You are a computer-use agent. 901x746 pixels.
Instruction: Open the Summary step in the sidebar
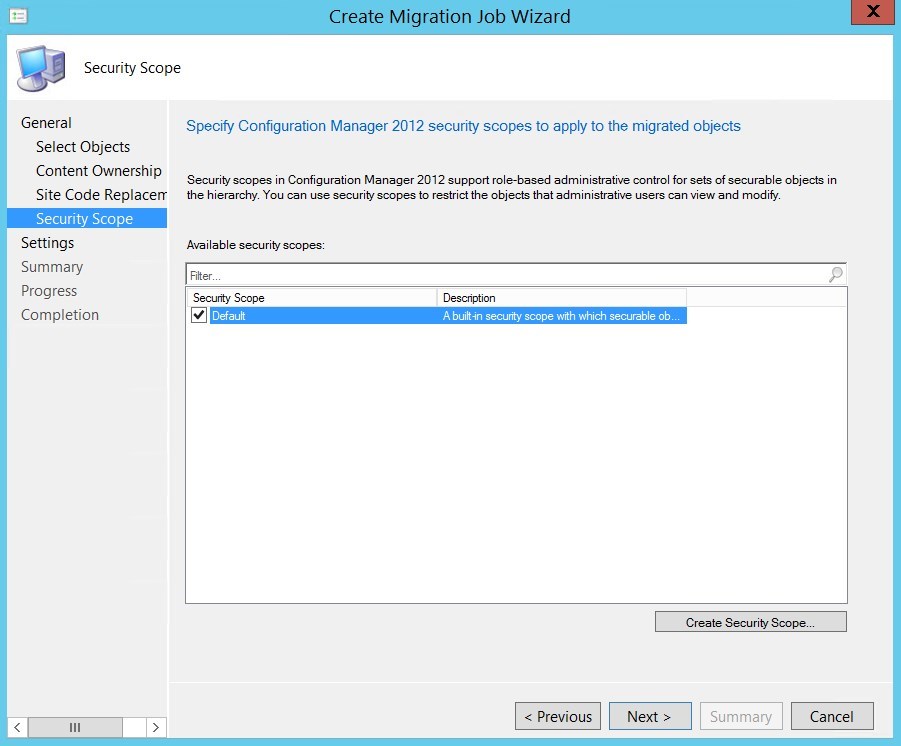(52, 266)
